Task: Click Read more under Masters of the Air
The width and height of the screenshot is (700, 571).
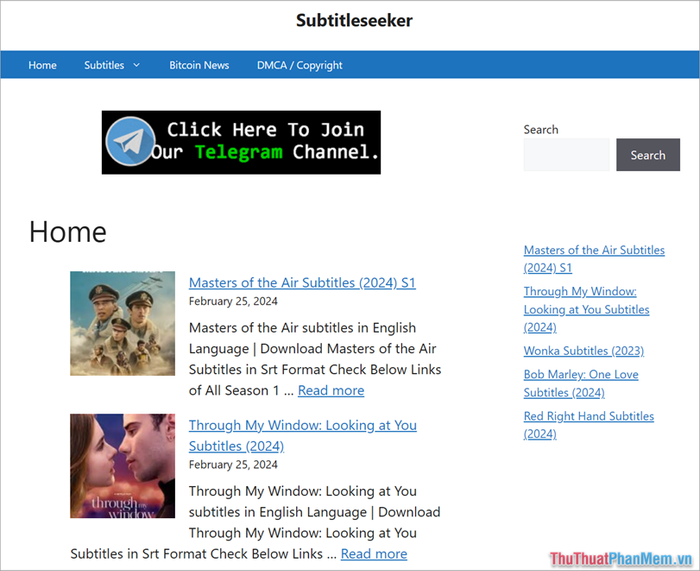Action: 331,390
